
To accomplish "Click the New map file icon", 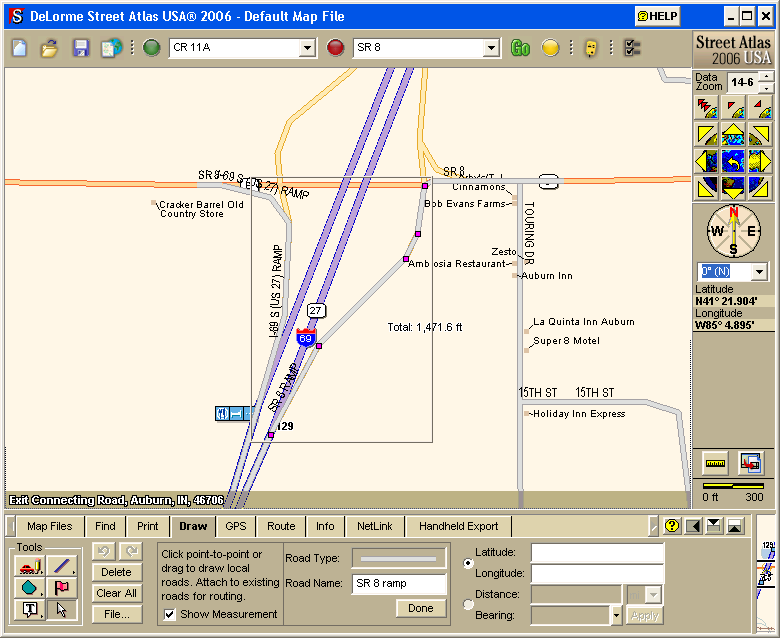I will (19, 48).
